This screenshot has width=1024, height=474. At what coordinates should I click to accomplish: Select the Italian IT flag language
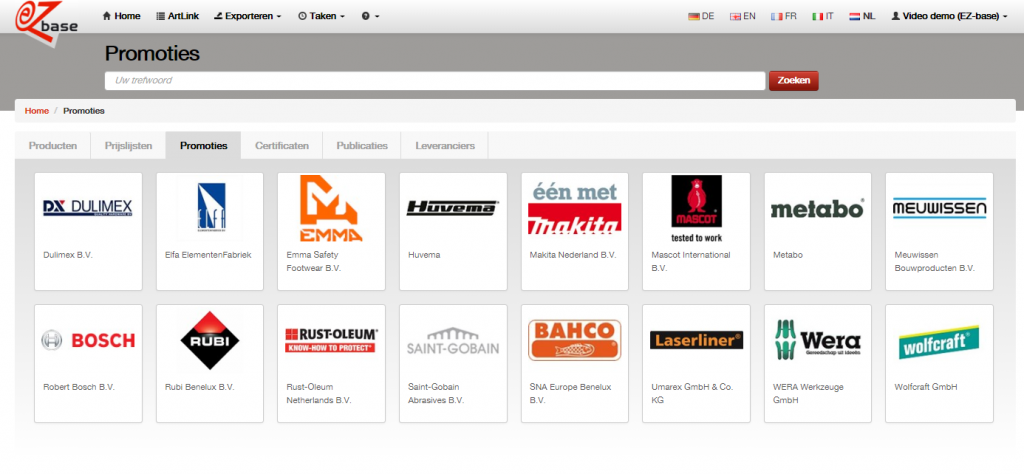click(824, 16)
